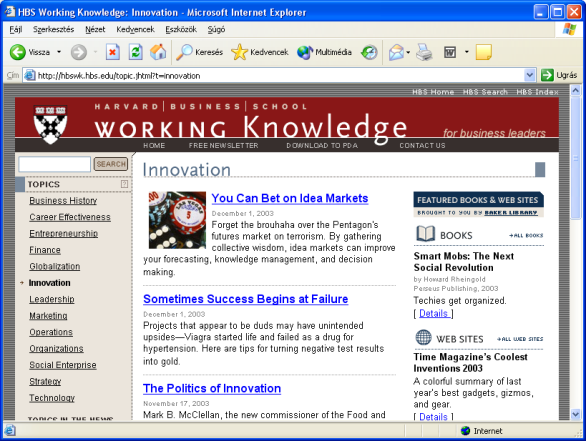
Task: Click the HBS Search top link
Action: [x=485, y=92]
